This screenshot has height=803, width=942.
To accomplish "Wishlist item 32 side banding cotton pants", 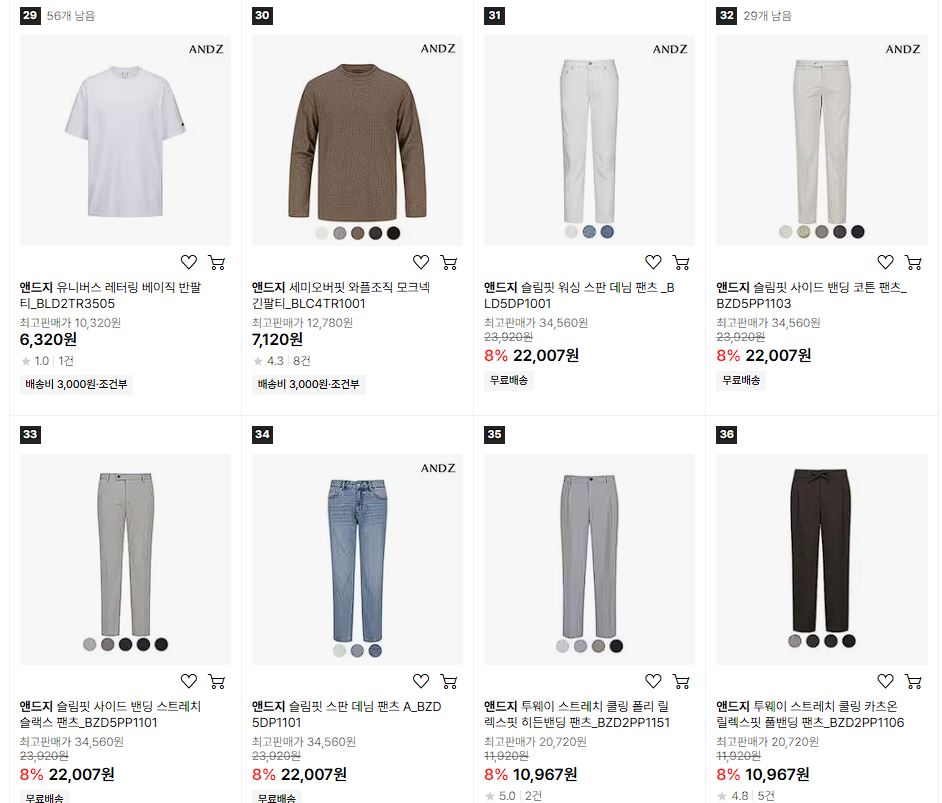I will (885, 262).
